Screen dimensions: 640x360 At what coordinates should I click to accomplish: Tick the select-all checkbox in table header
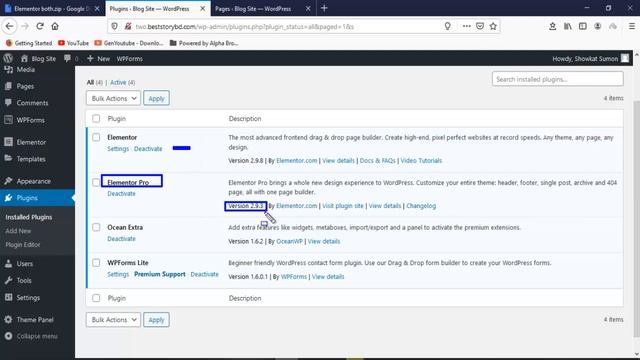[96, 118]
